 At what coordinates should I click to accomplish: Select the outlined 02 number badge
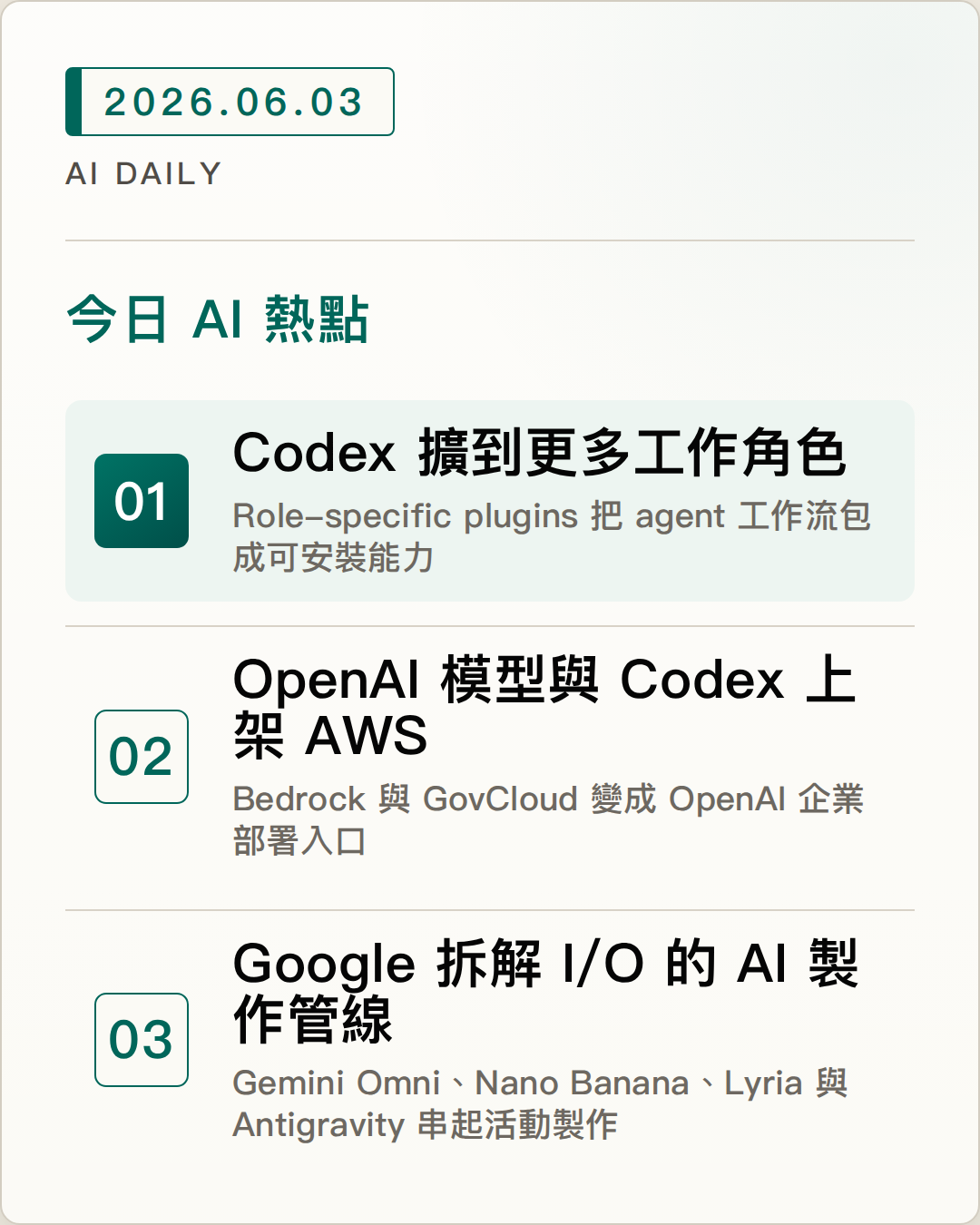[142, 757]
